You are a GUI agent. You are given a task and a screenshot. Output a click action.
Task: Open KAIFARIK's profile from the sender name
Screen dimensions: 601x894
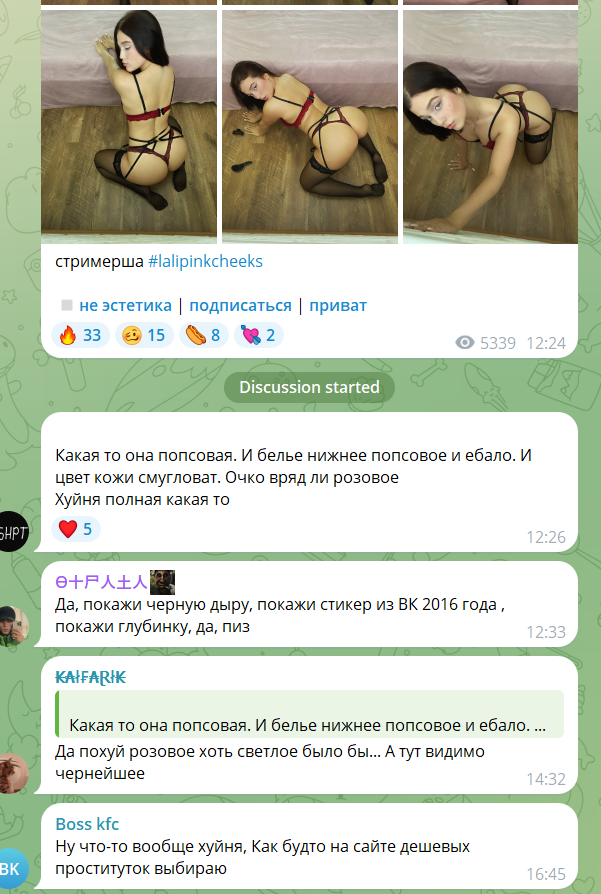tap(91, 677)
